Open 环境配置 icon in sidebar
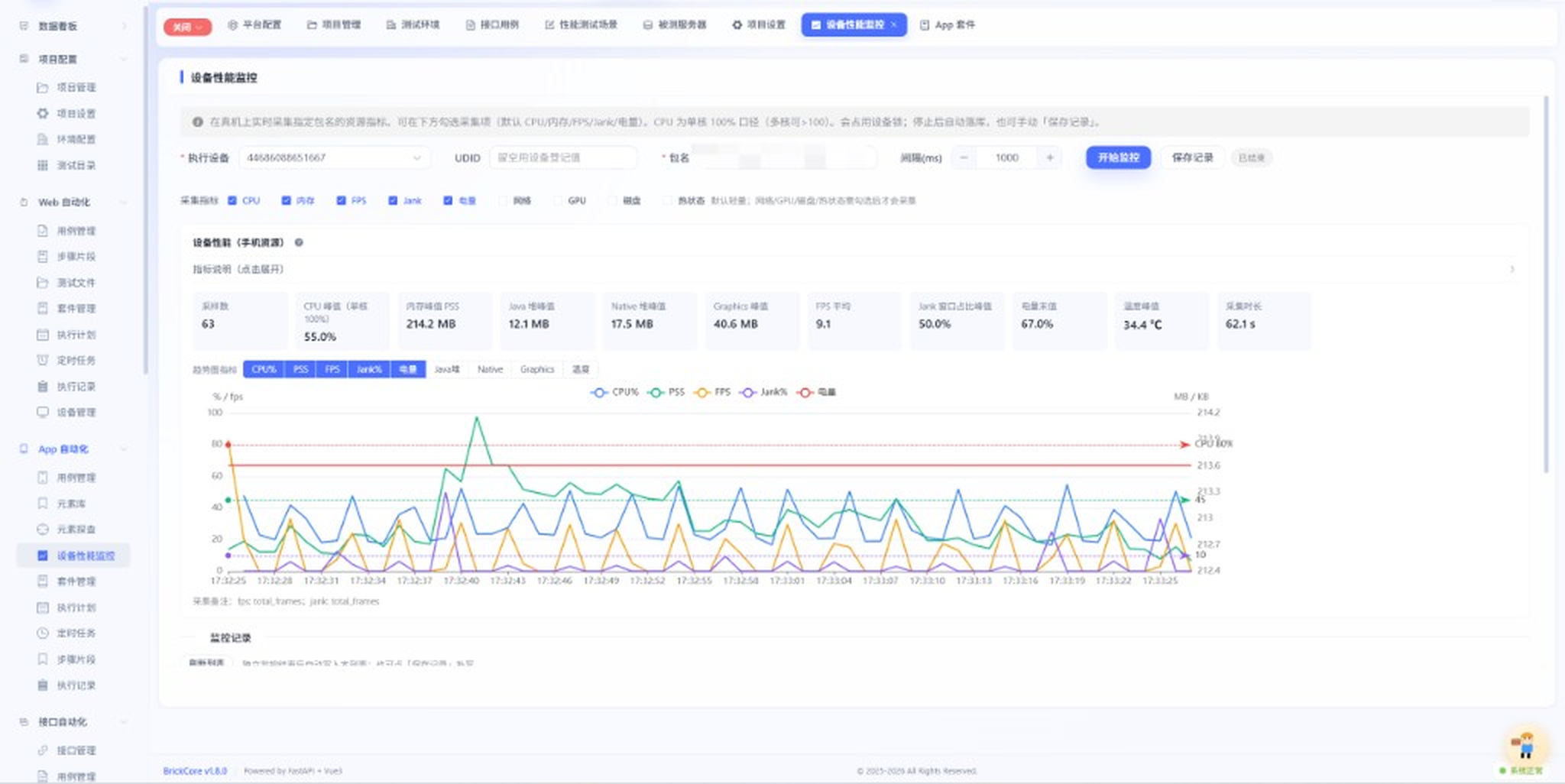 tap(43, 140)
